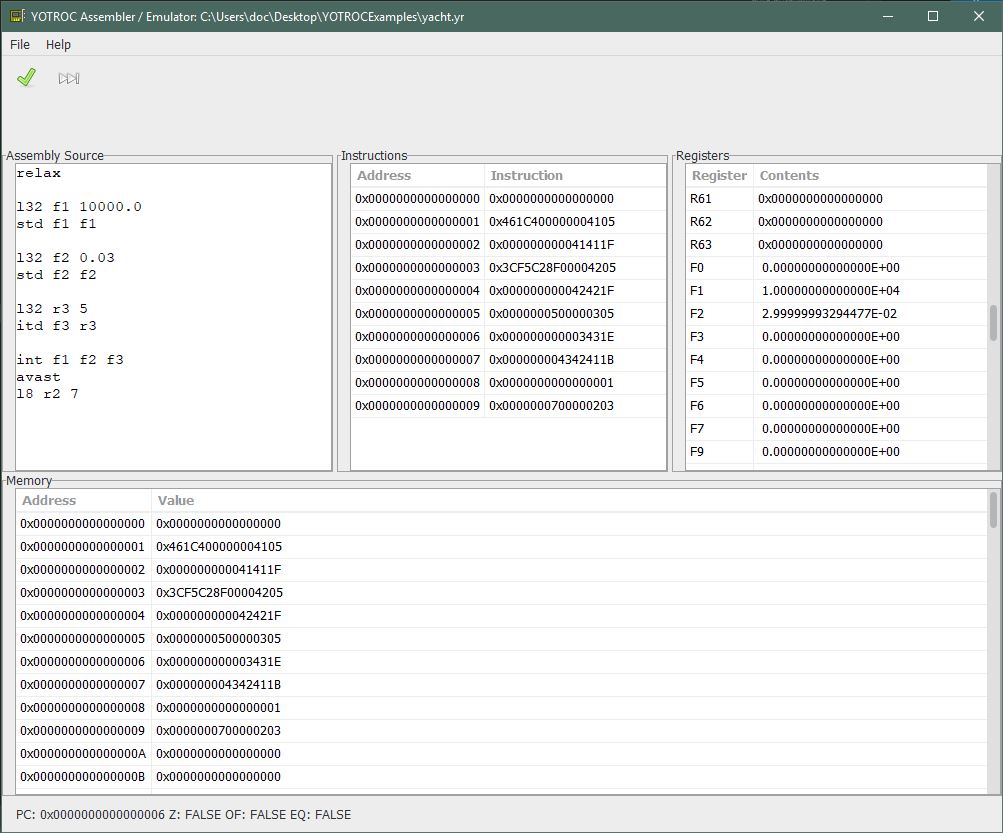The height and width of the screenshot is (833, 1003).
Task: Select memory address 0x0000000000000002 row
Action: pyautogui.click(x=502, y=569)
